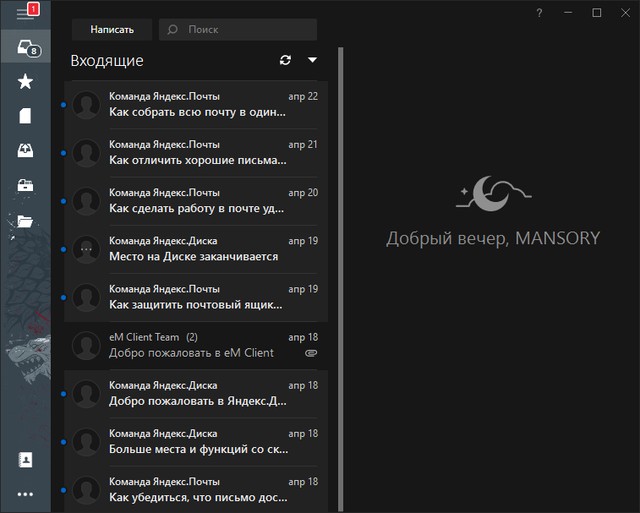Screen dimensions: 640x513
Task: Open message from eM Client Team
Action: 200,345
